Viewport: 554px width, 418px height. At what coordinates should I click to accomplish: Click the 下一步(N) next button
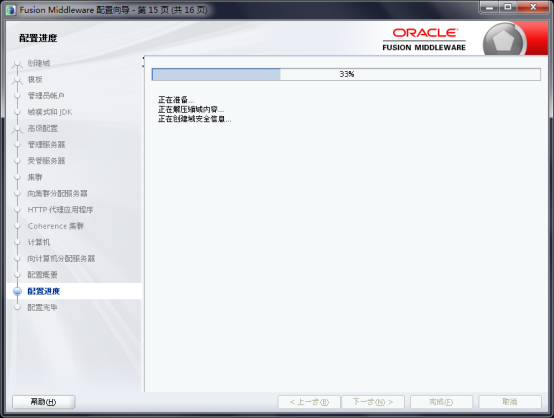[373, 402]
